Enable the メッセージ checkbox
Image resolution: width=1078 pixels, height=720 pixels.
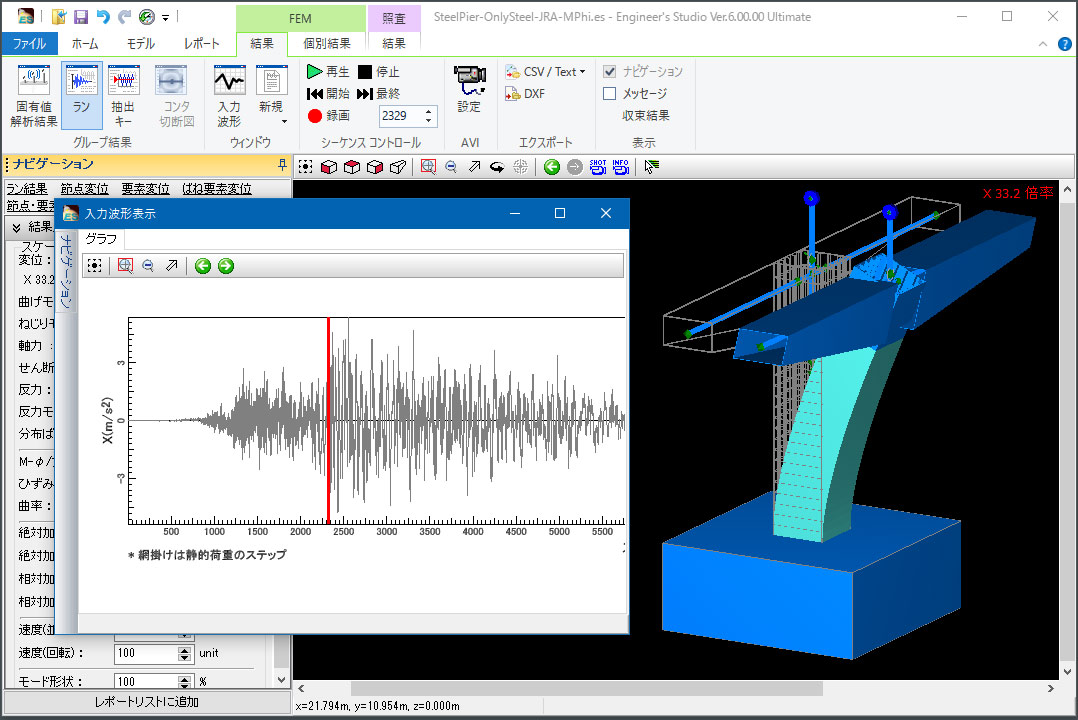click(x=610, y=94)
